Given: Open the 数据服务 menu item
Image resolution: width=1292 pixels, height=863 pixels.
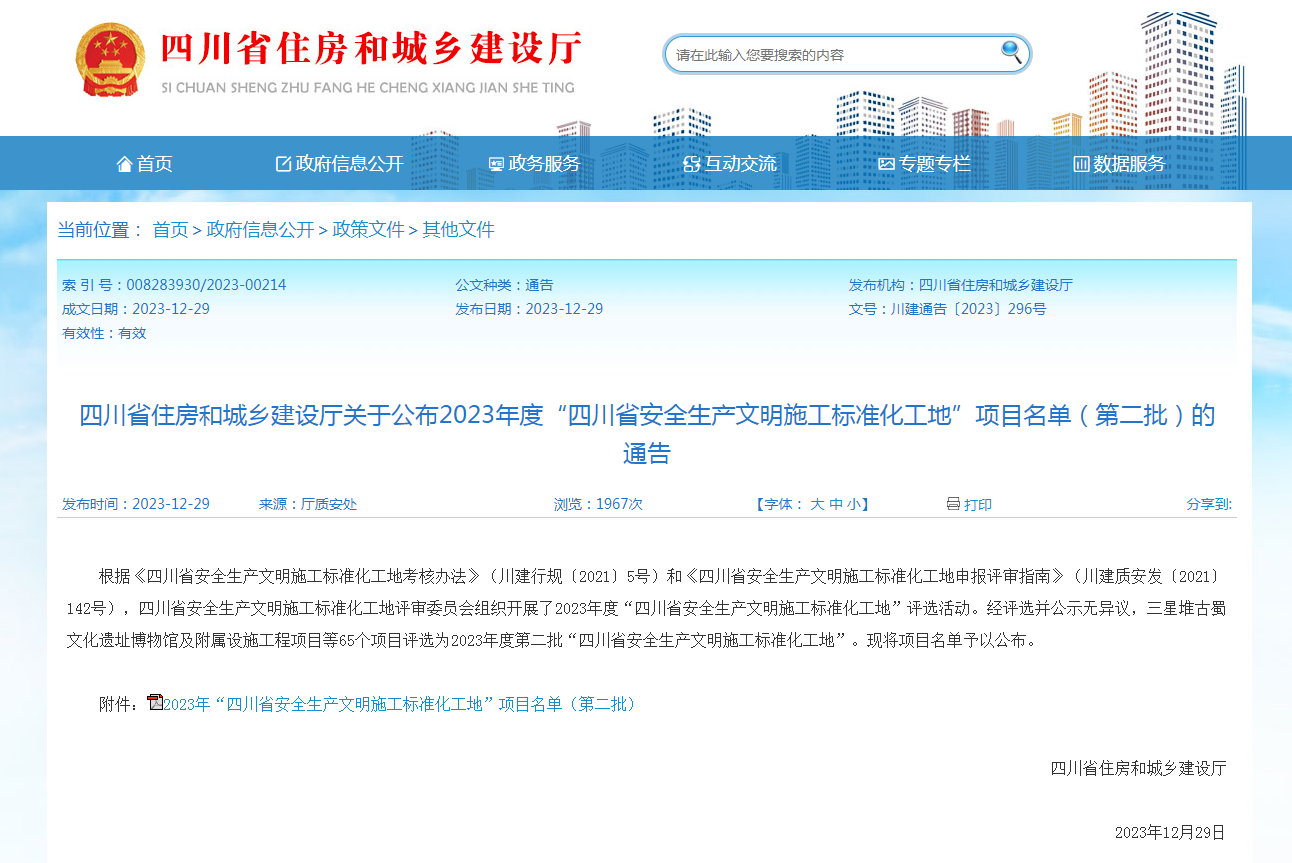Looking at the screenshot, I should pos(1129,164).
